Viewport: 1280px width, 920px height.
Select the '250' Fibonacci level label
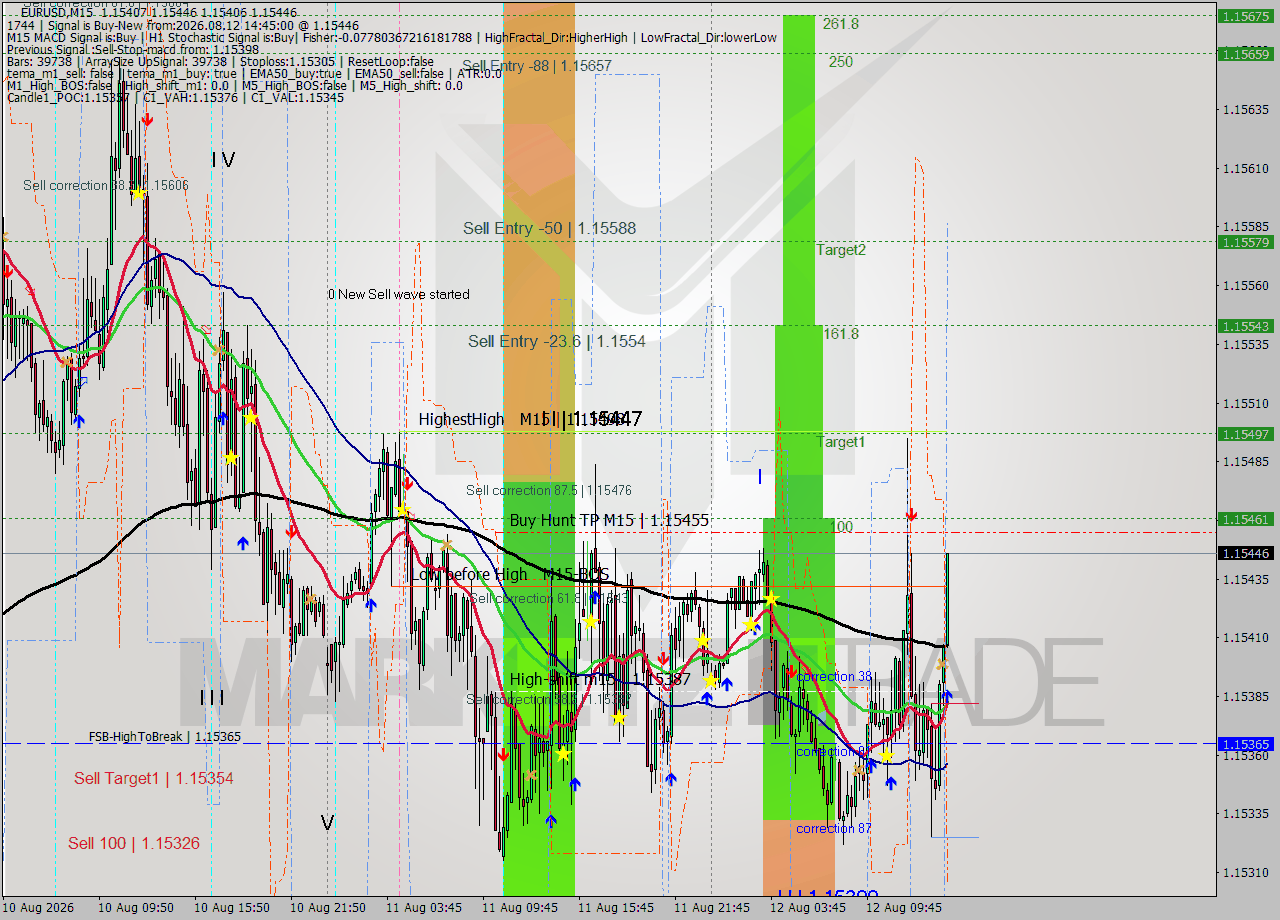(x=840, y=62)
